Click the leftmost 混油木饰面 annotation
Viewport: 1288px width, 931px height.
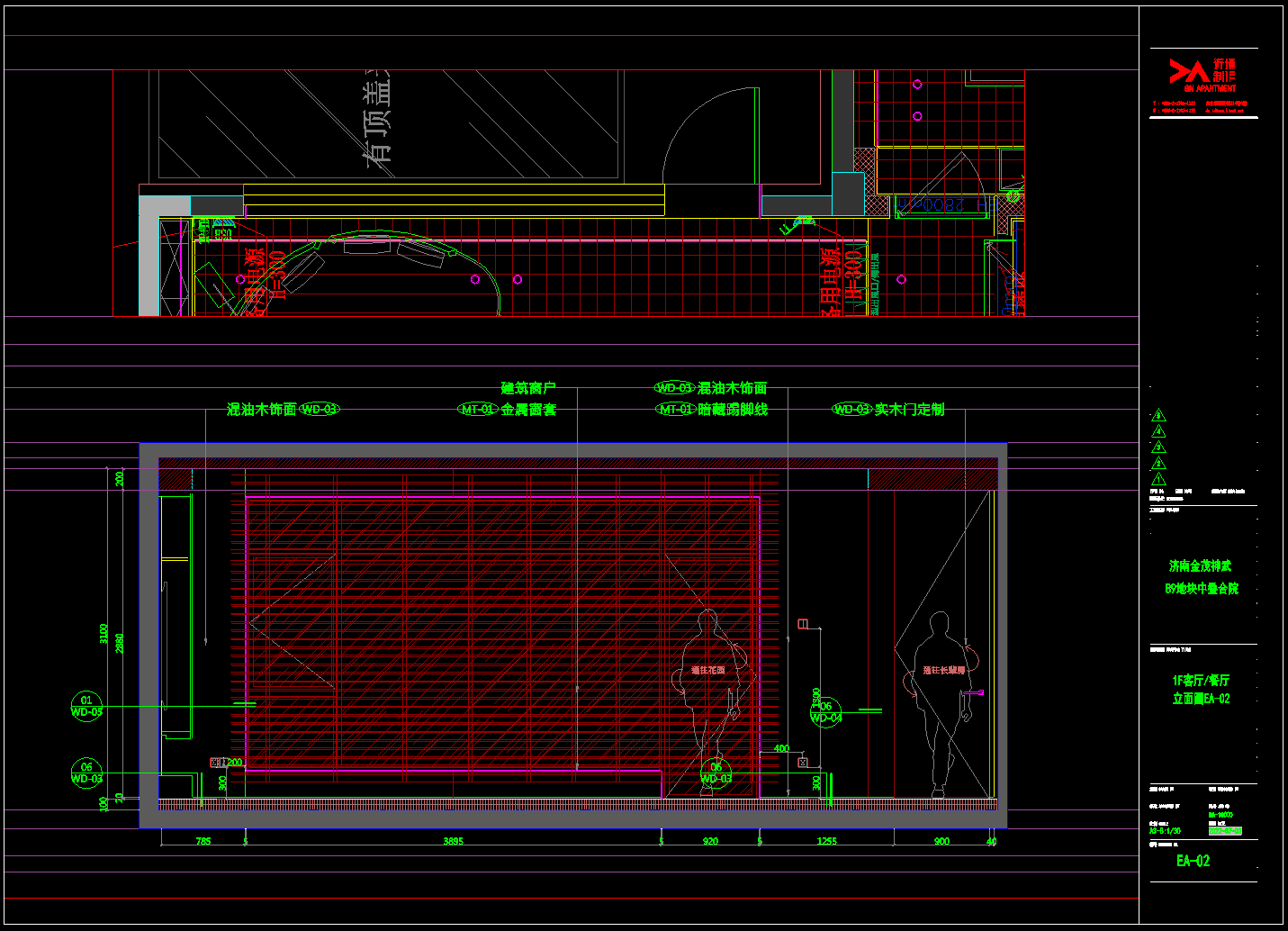262,410
